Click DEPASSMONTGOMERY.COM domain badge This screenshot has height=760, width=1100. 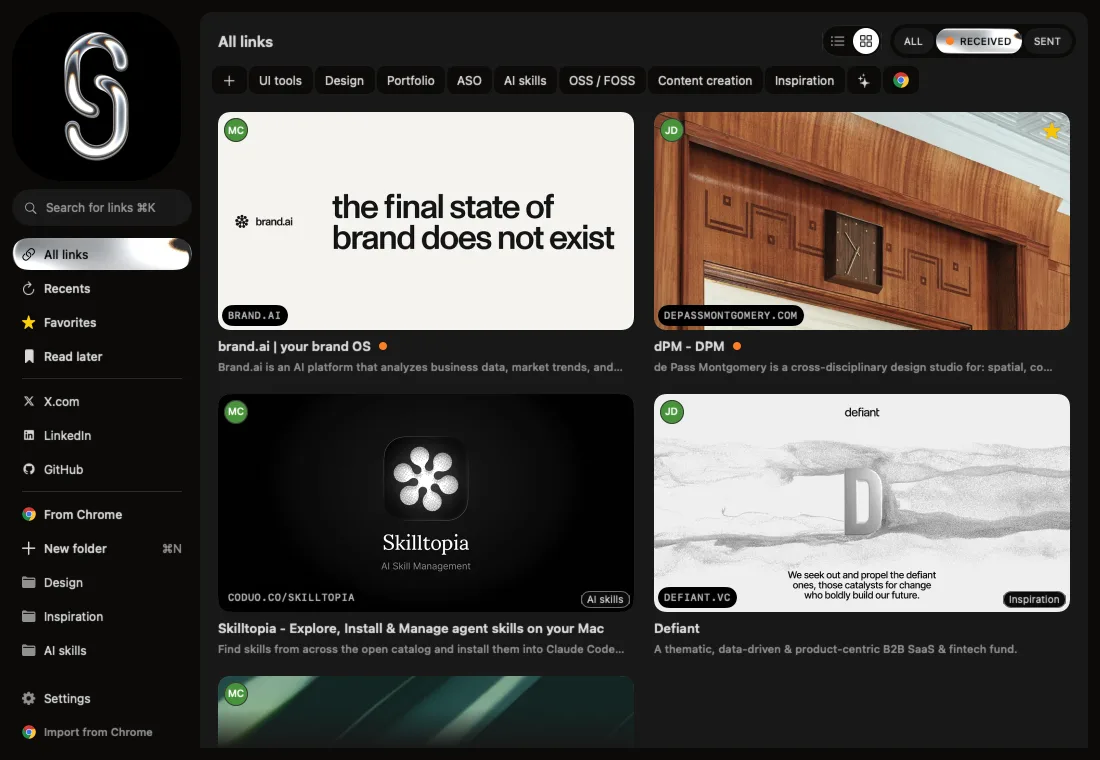(730, 316)
